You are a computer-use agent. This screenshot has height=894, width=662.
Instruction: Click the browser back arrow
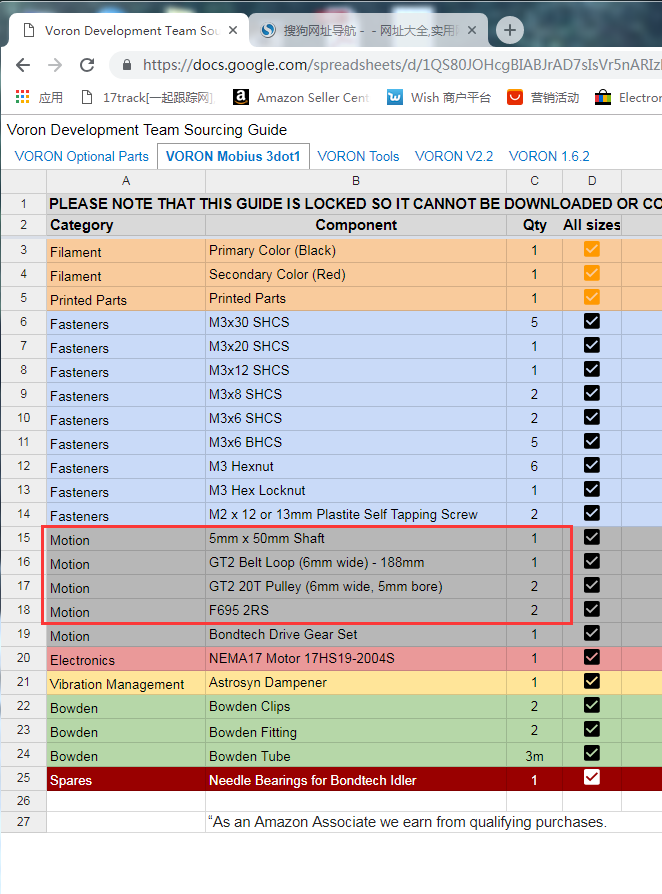tap(23, 65)
